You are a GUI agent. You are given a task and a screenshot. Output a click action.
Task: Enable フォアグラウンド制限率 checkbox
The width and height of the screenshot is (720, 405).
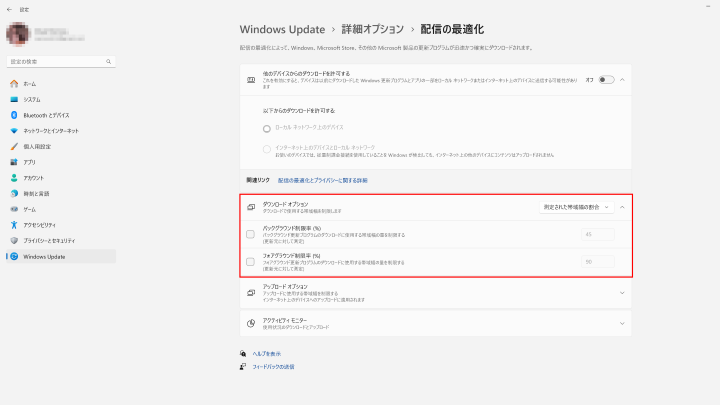pos(250,262)
